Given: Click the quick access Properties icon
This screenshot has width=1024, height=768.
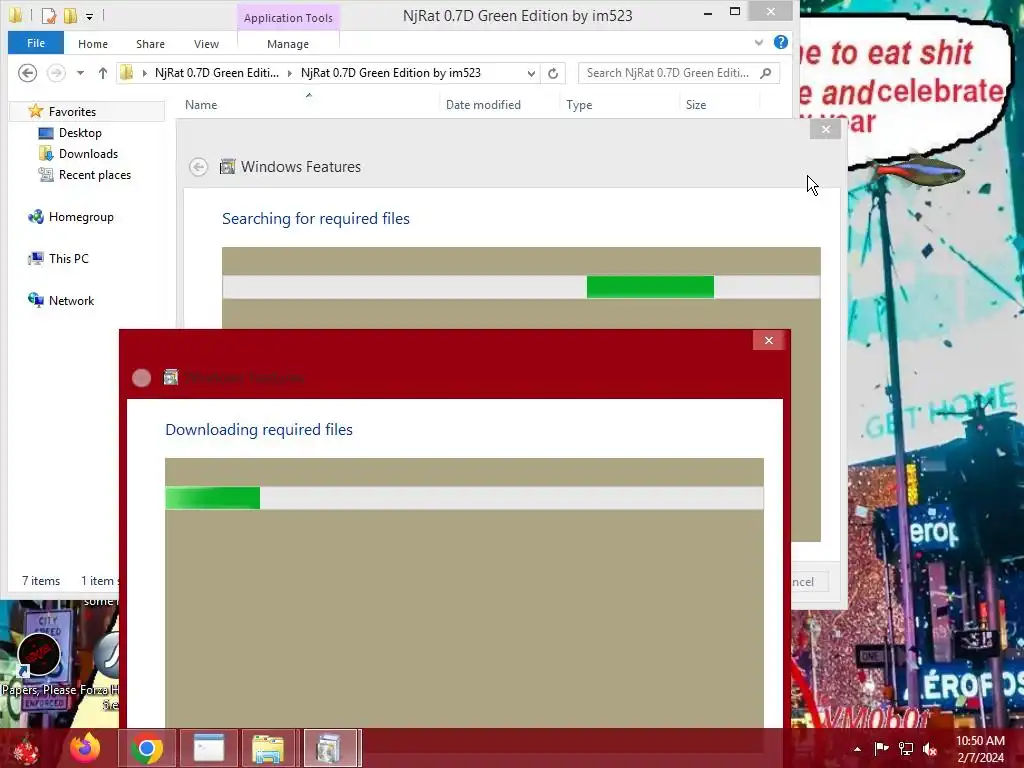Looking at the screenshot, I should coord(48,15).
